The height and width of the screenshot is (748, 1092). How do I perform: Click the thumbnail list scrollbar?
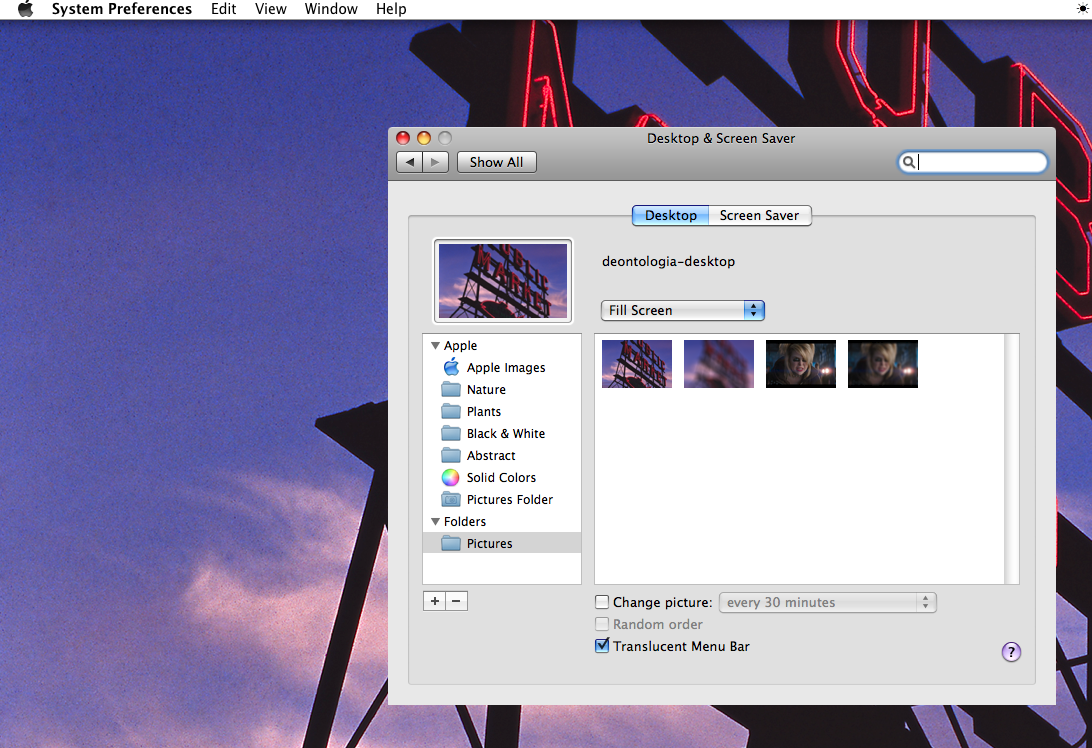pyautogui.click(x=1012, y=458)
